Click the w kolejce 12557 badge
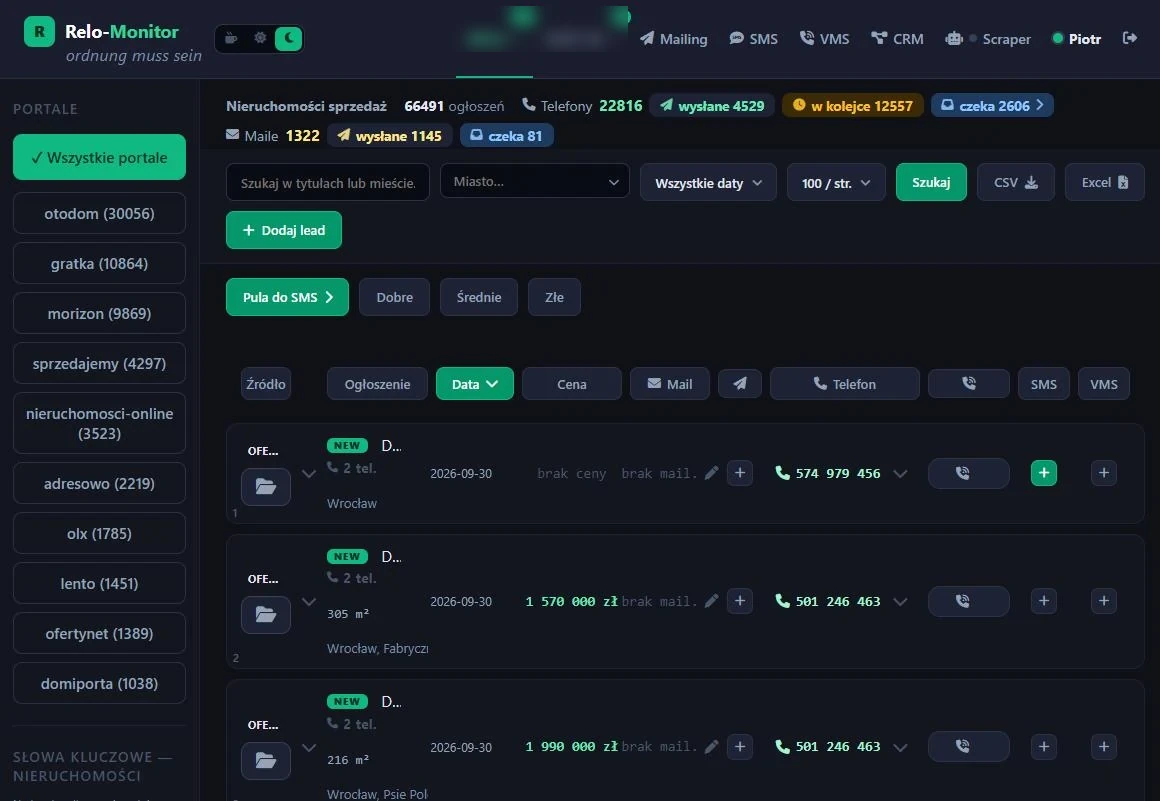This screenshot has height=801, width=1160. coord(852,105)
